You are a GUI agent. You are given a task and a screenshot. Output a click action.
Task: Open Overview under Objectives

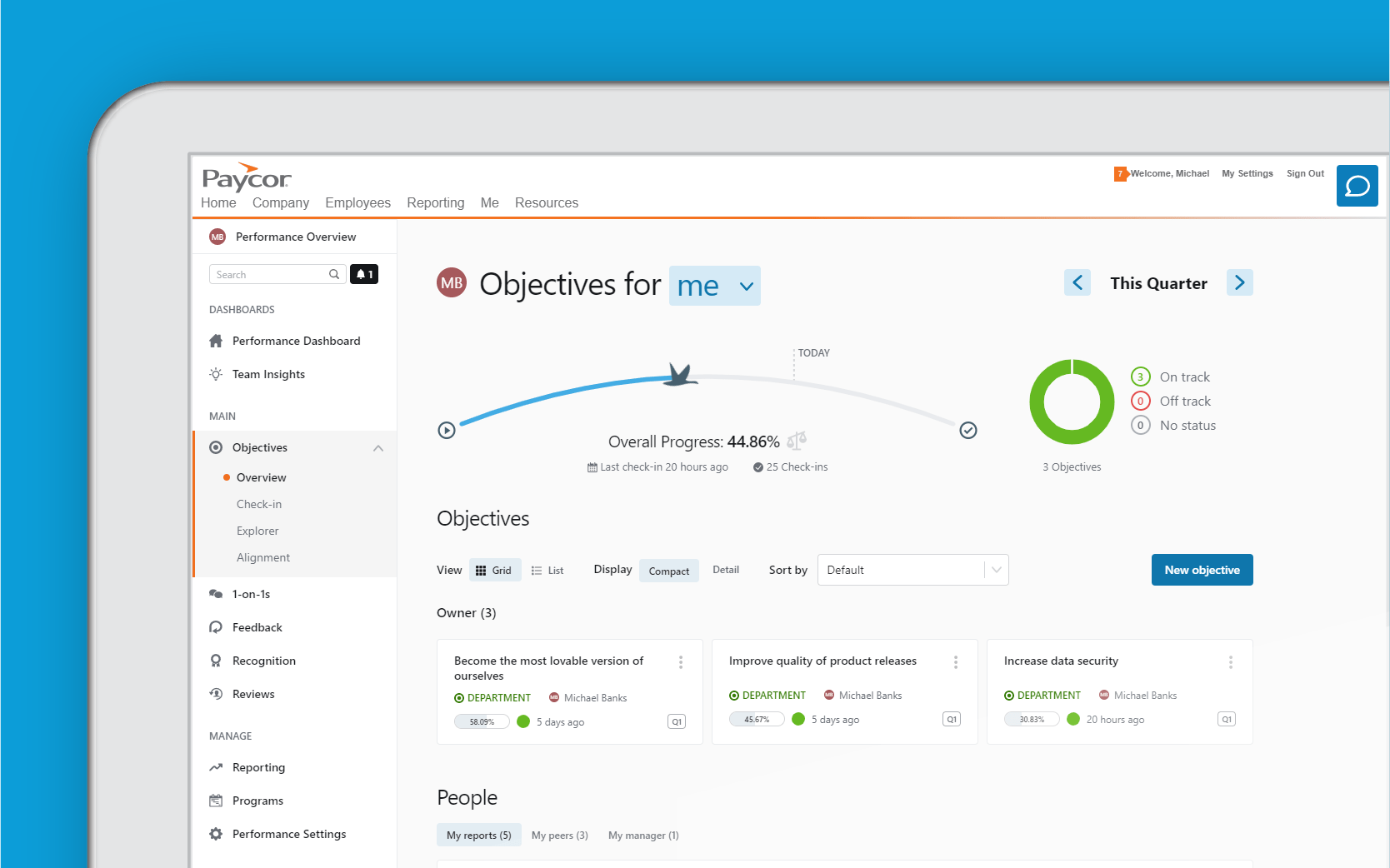tap(261, 477)
